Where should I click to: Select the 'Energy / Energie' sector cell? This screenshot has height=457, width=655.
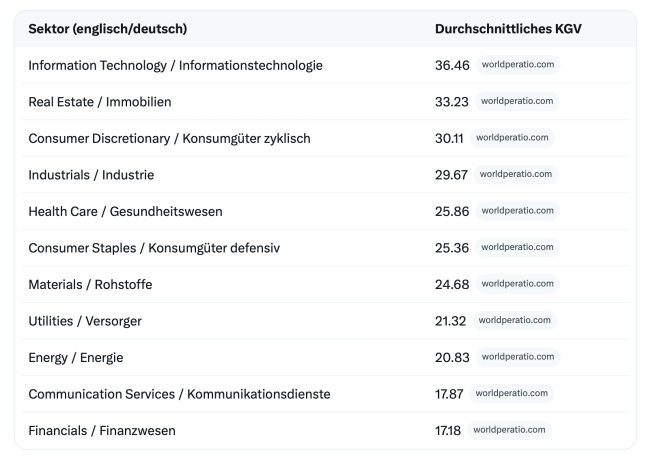76,357
